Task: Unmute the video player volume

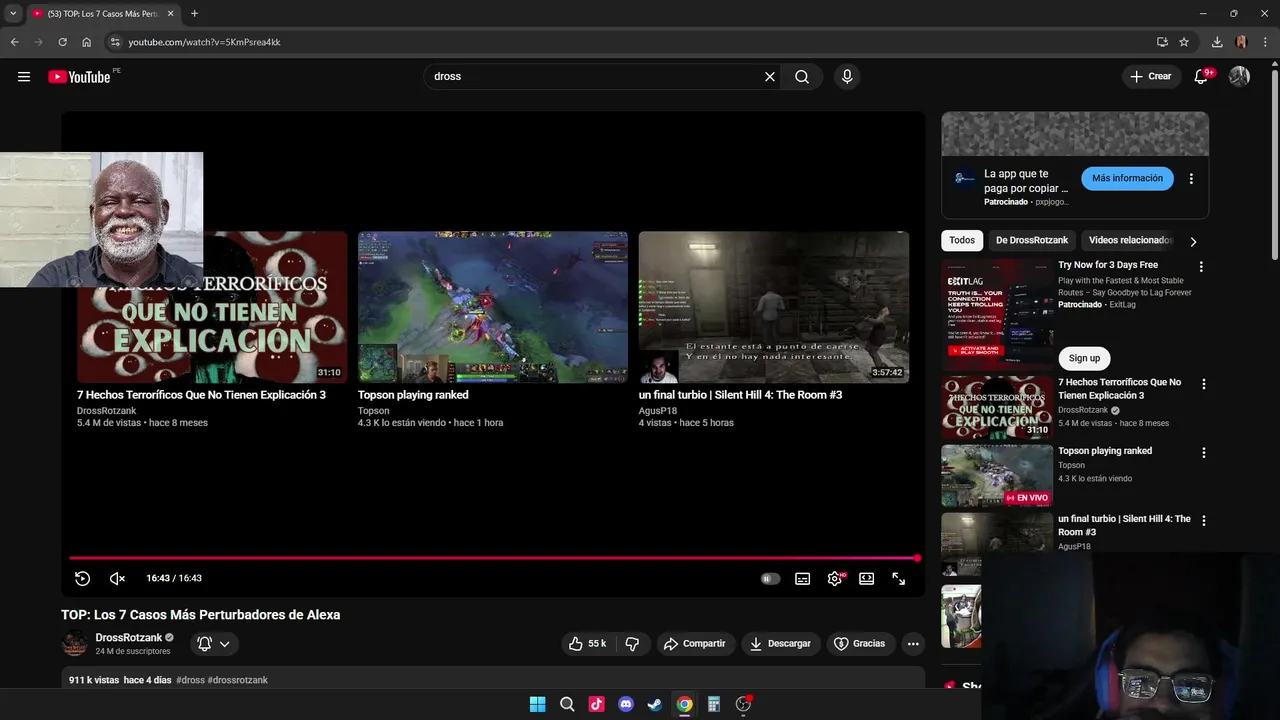Action: click(117, 578)
